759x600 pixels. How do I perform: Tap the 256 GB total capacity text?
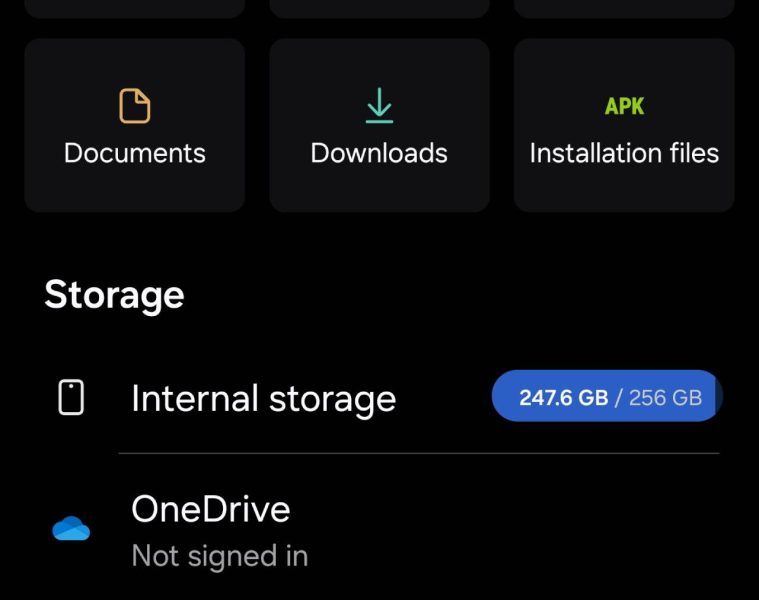[x=665, y=398]
